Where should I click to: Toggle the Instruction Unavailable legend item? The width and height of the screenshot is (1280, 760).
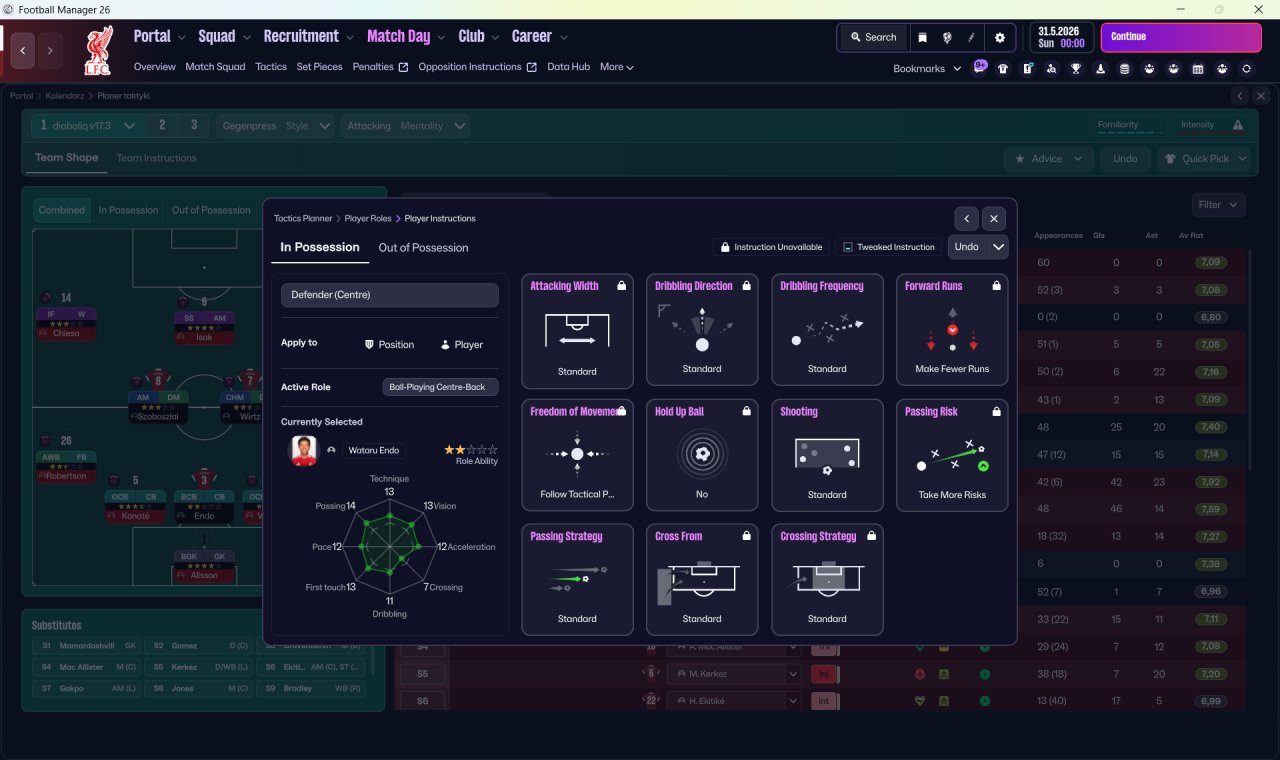pos(772,247)
